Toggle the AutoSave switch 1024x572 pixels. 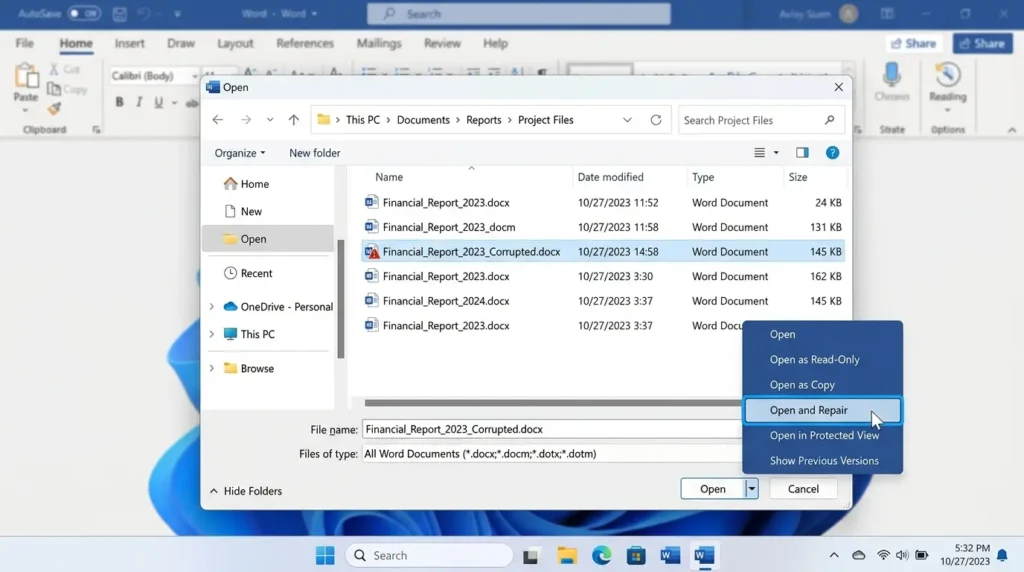tap(84, 13)
